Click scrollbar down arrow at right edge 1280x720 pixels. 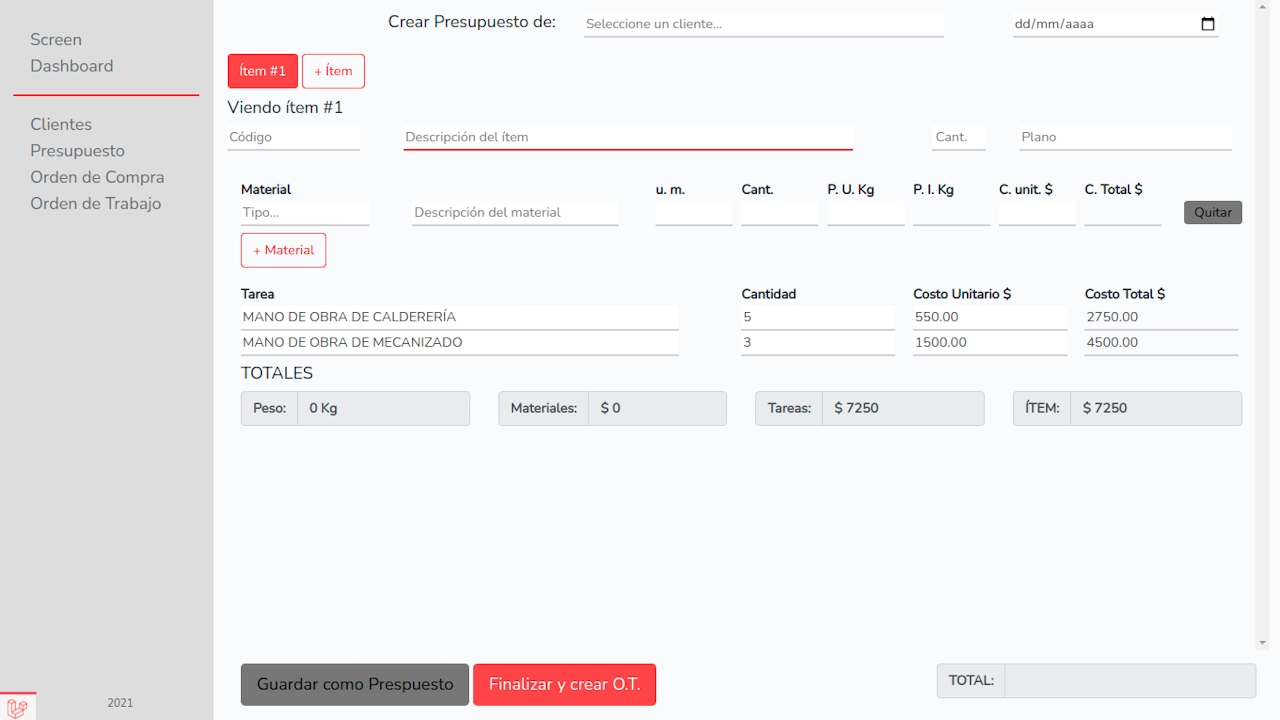[1262, 643]
